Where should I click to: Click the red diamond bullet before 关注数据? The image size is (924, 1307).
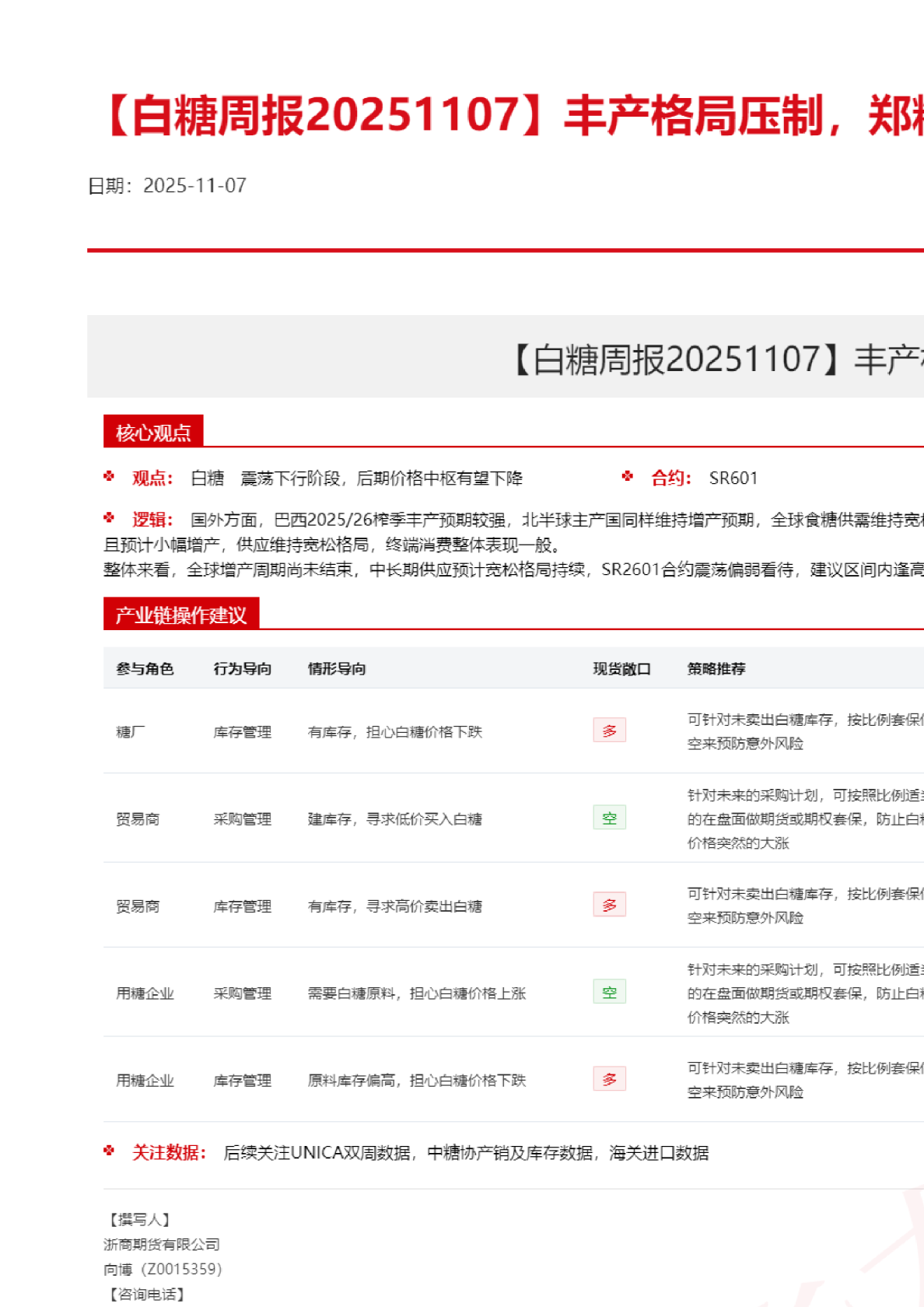click(x=109, y=1151)
